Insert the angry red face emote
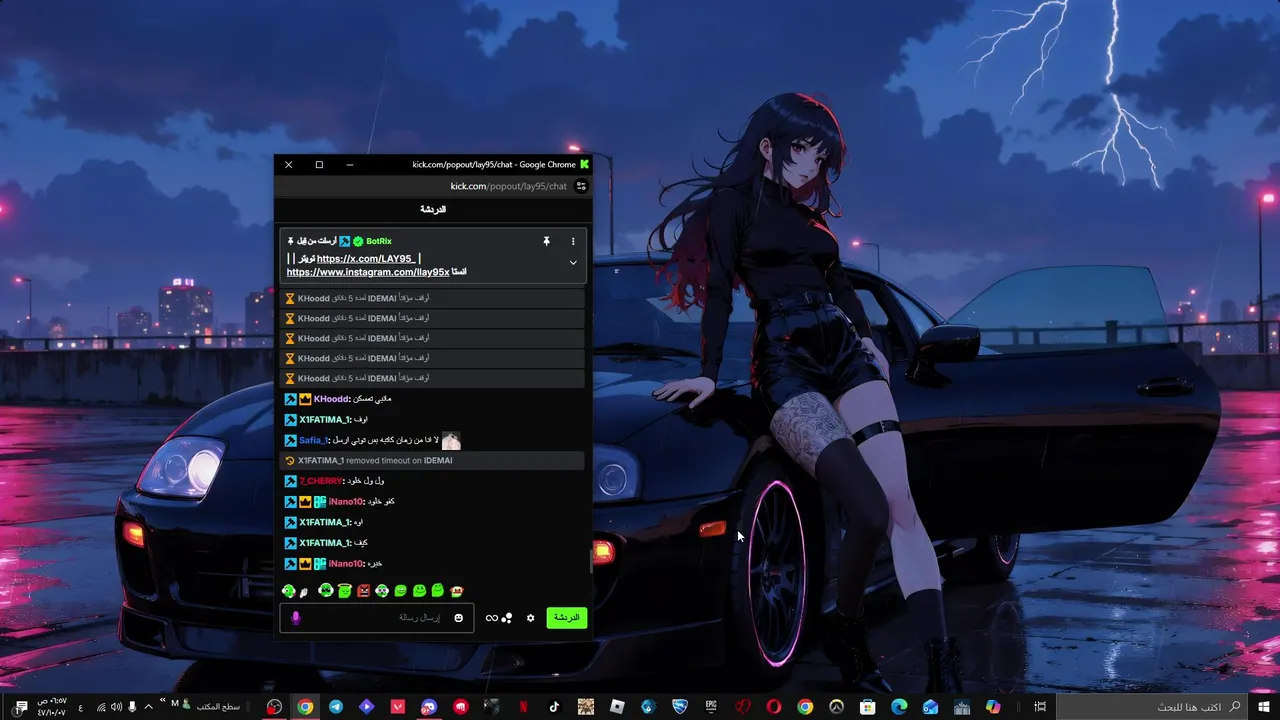Image resolution: width=1280 pixels, height=720 pixels. pyautogui.click(x=363, y=591)
